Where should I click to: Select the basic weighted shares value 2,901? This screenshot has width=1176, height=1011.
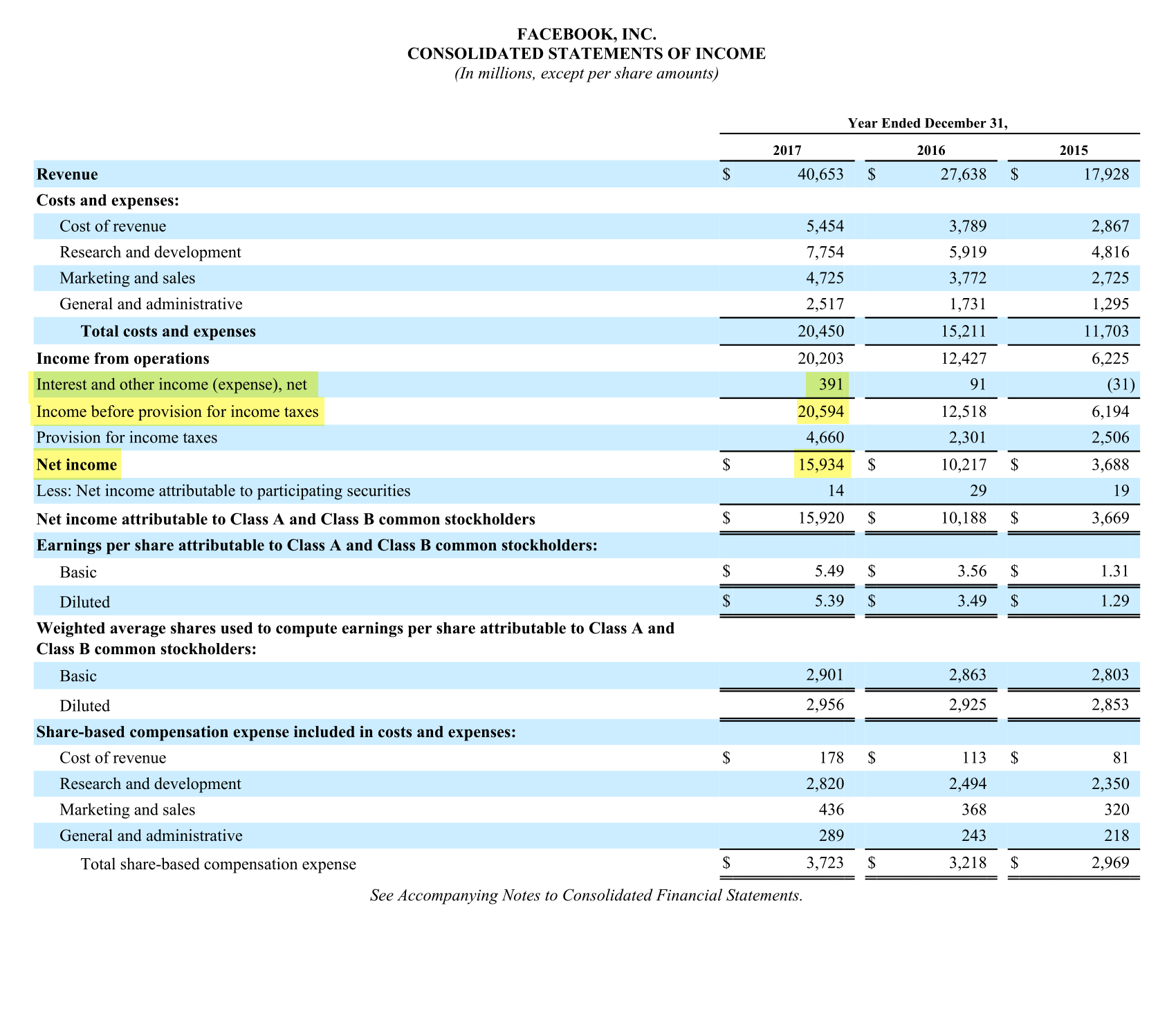point(825,676)
